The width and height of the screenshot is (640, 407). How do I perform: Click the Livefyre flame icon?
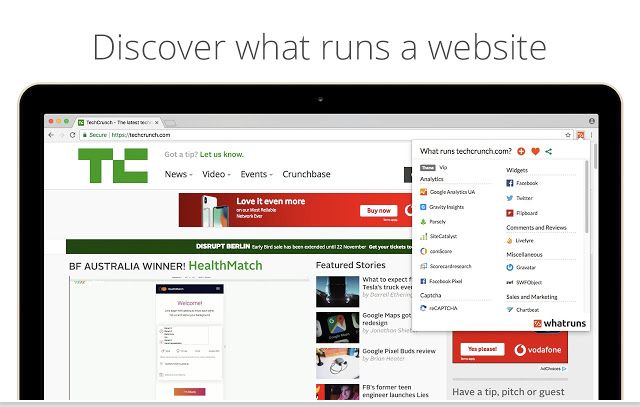click(510, 241)
